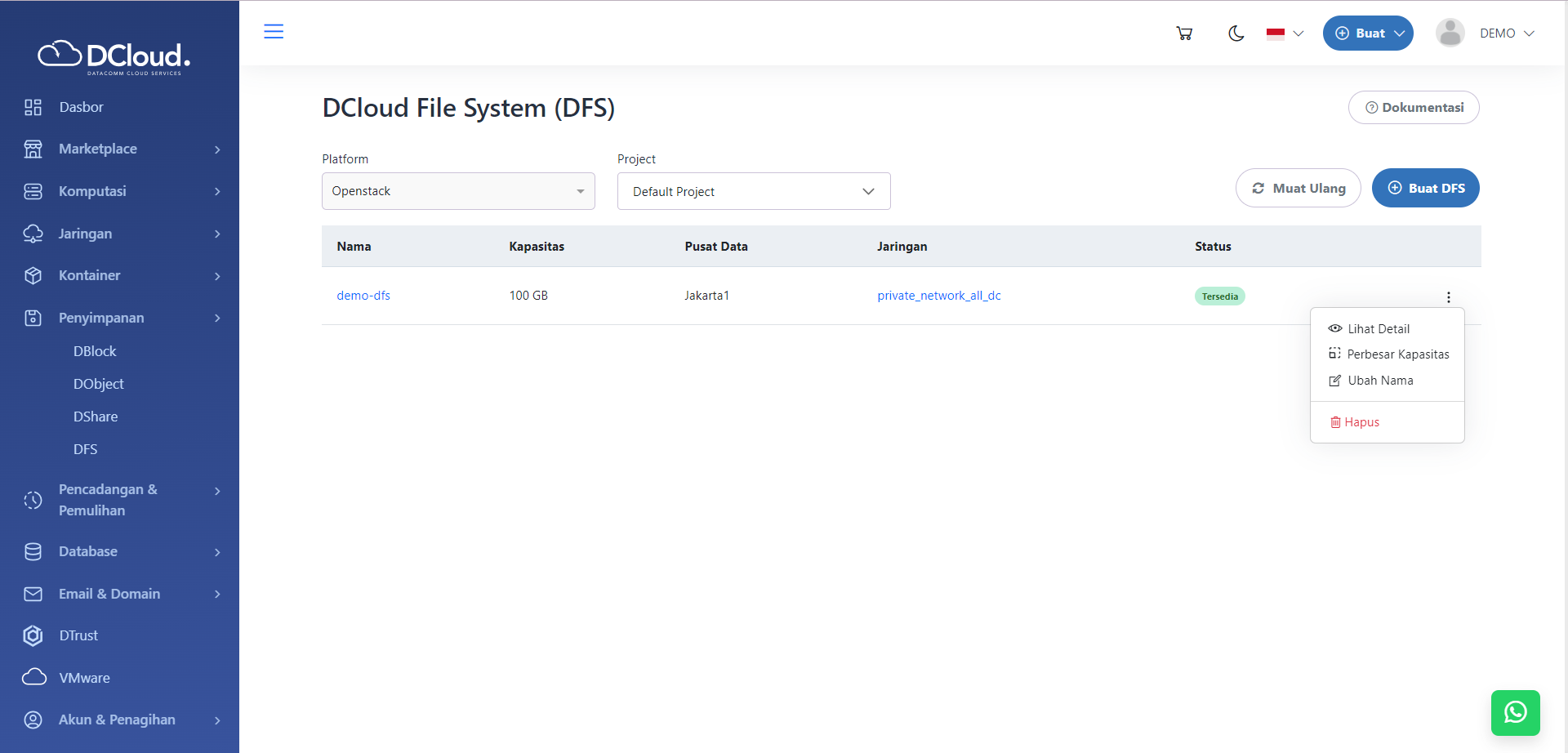Open the language flag dropdown
Screen dimensions: 1568x753
[1285, 33]
